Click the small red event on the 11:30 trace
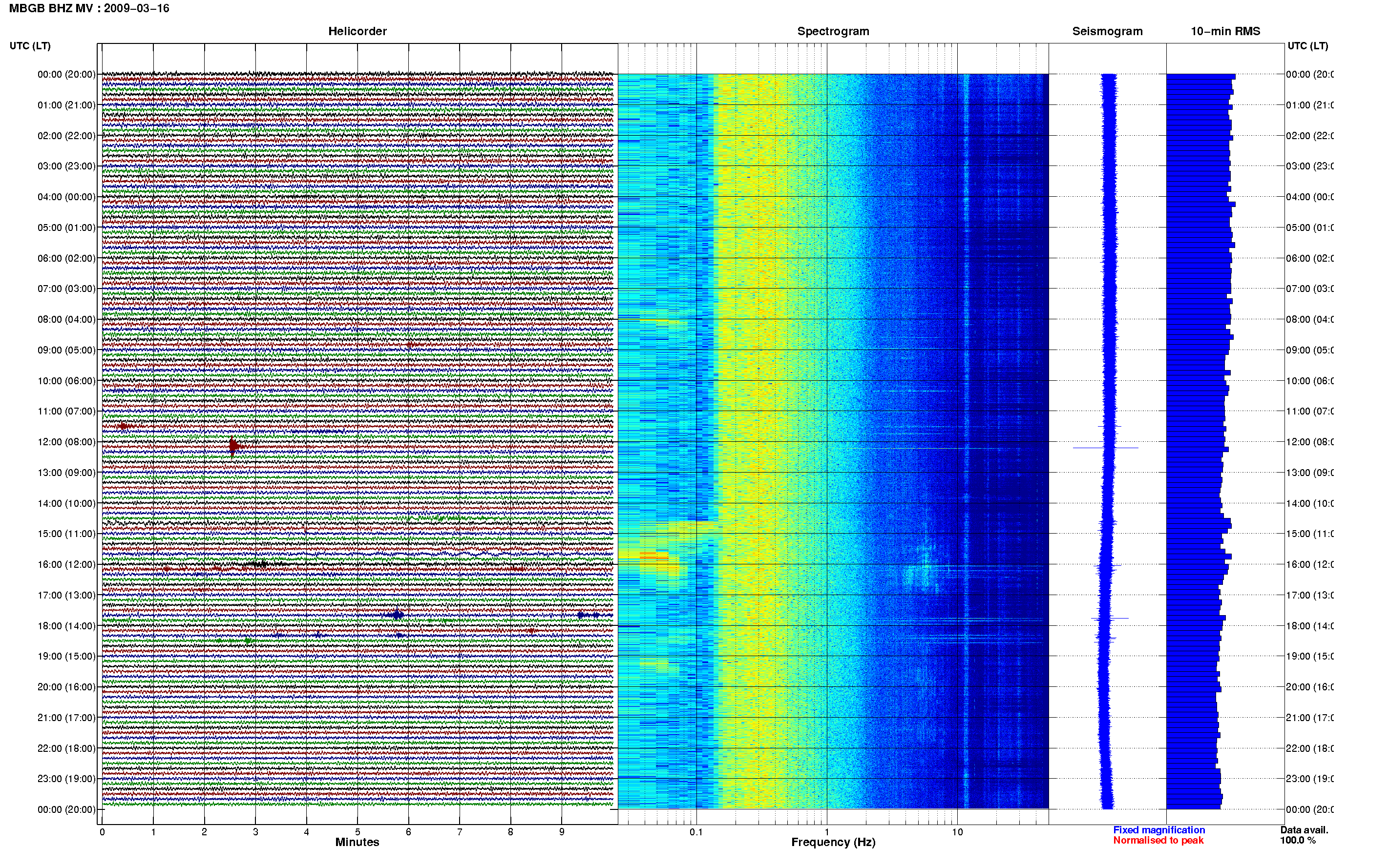 pos(123,426)
